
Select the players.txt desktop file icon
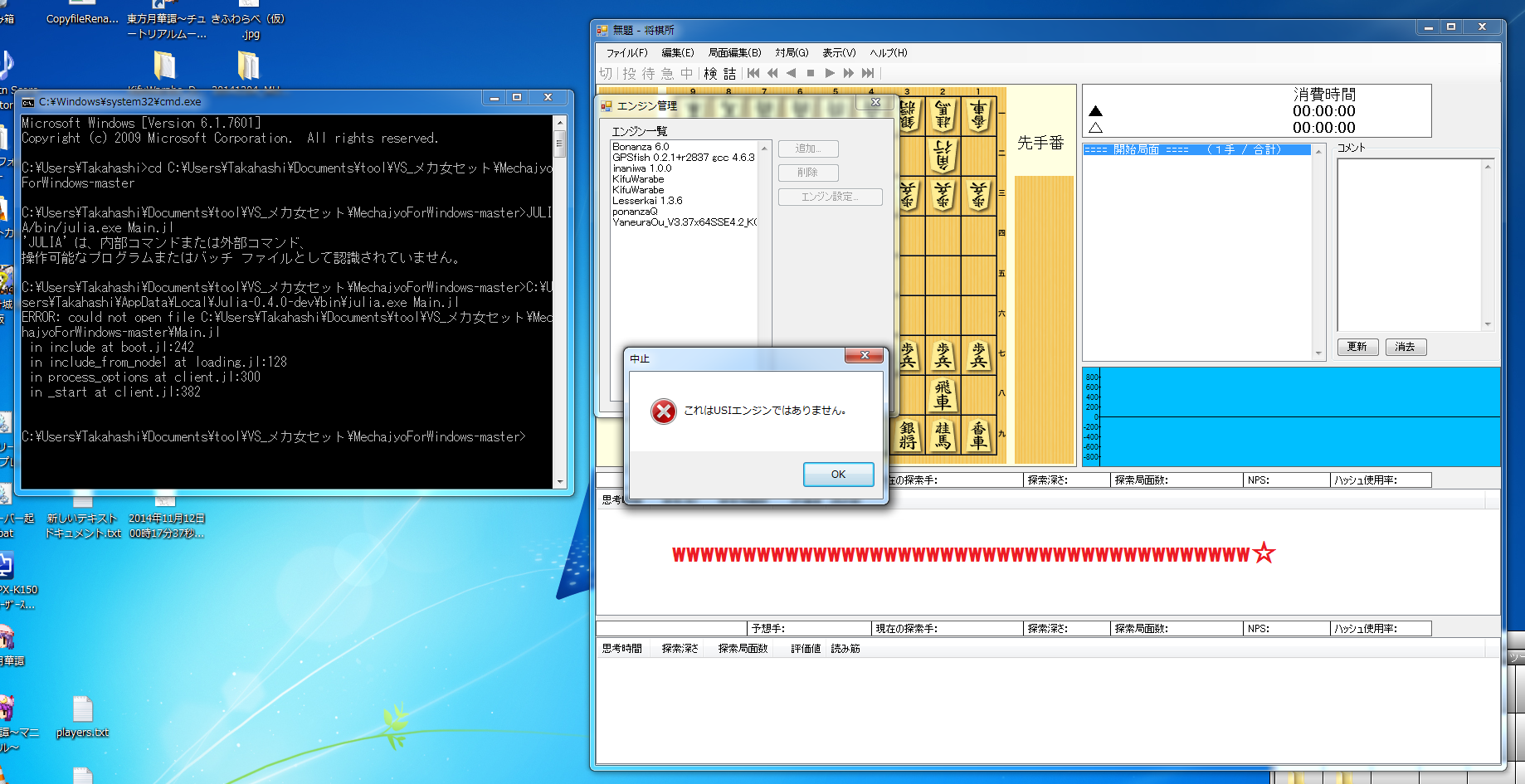pyautogui.click(x=82, y=717)
